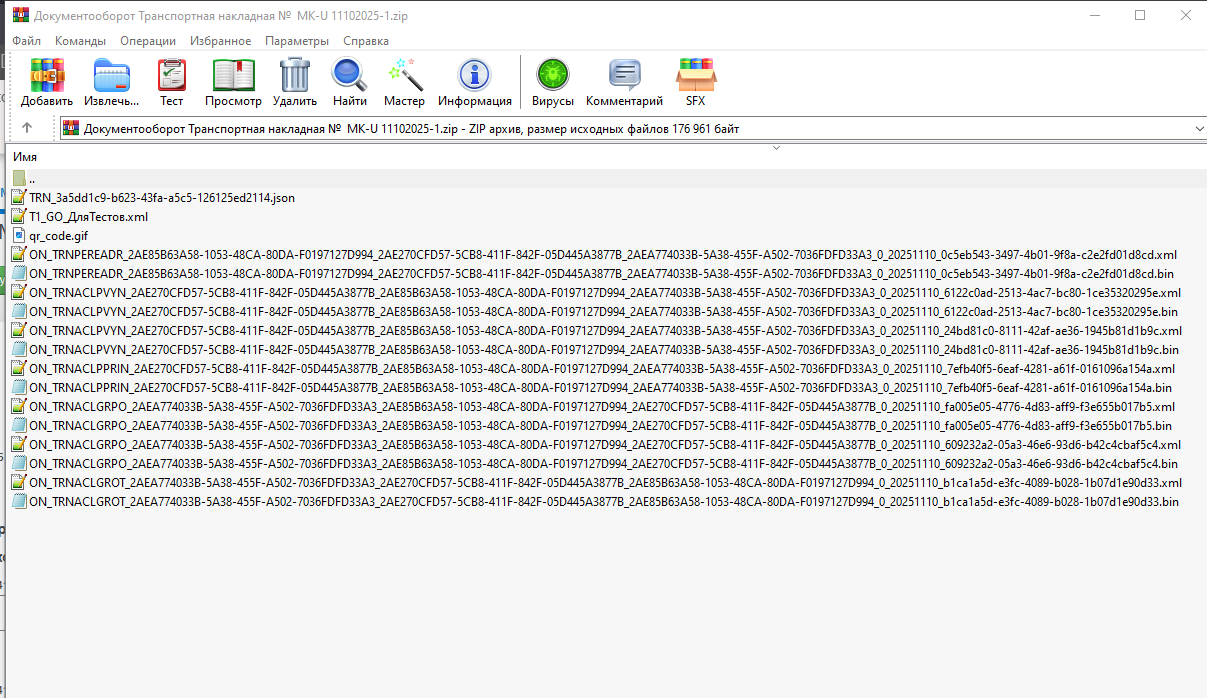Click the WinRAR title bar app icon

[x=20, y=15]
